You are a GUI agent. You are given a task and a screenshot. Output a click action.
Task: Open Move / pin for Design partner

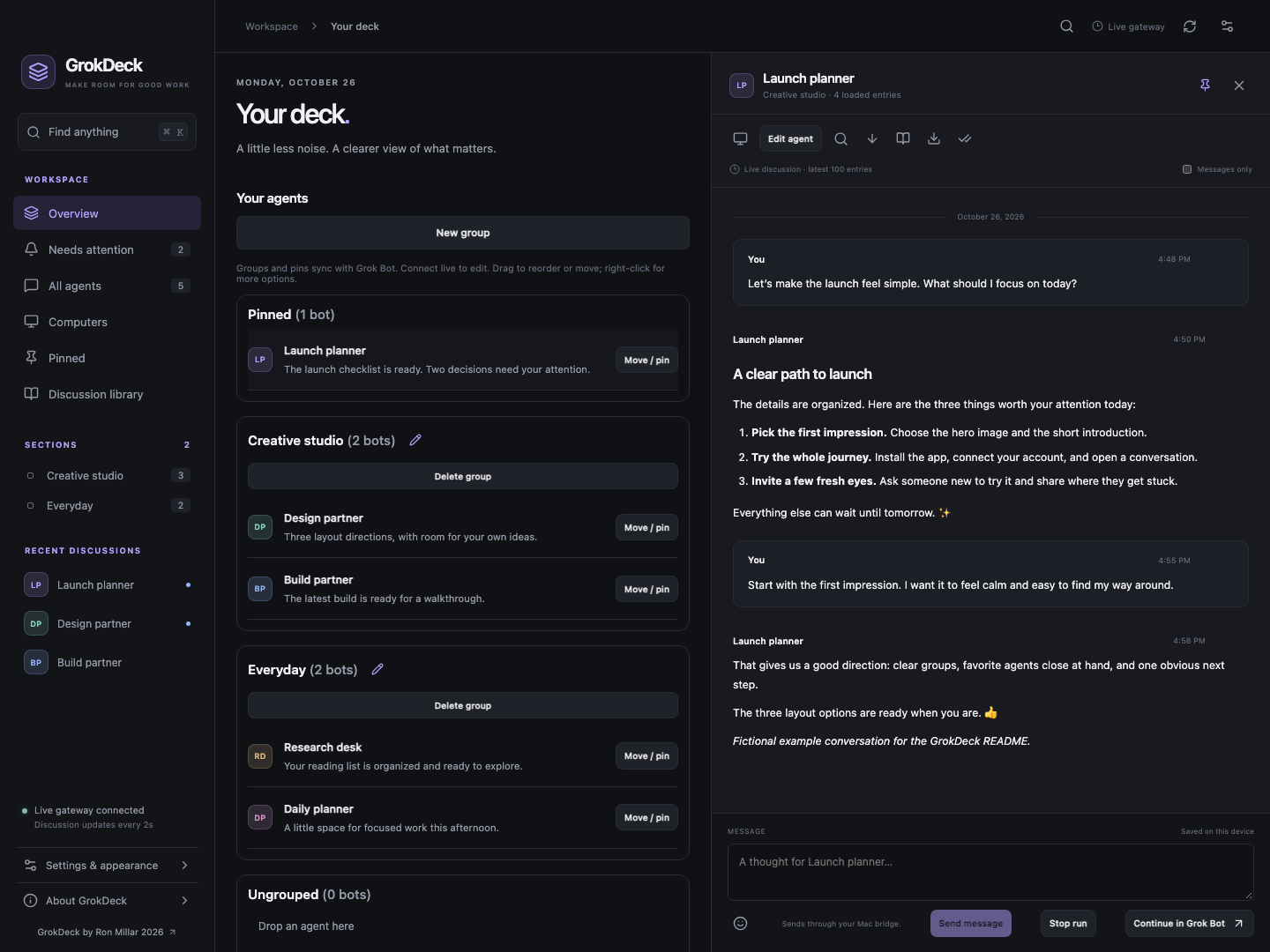click(646, 527)
